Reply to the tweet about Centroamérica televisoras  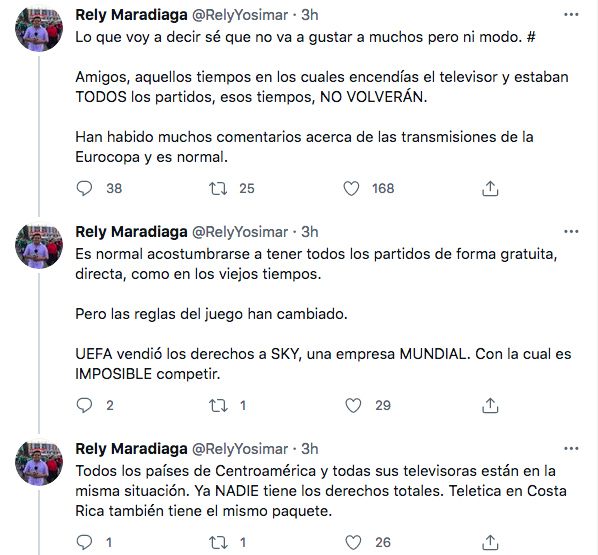click(84, 542)
